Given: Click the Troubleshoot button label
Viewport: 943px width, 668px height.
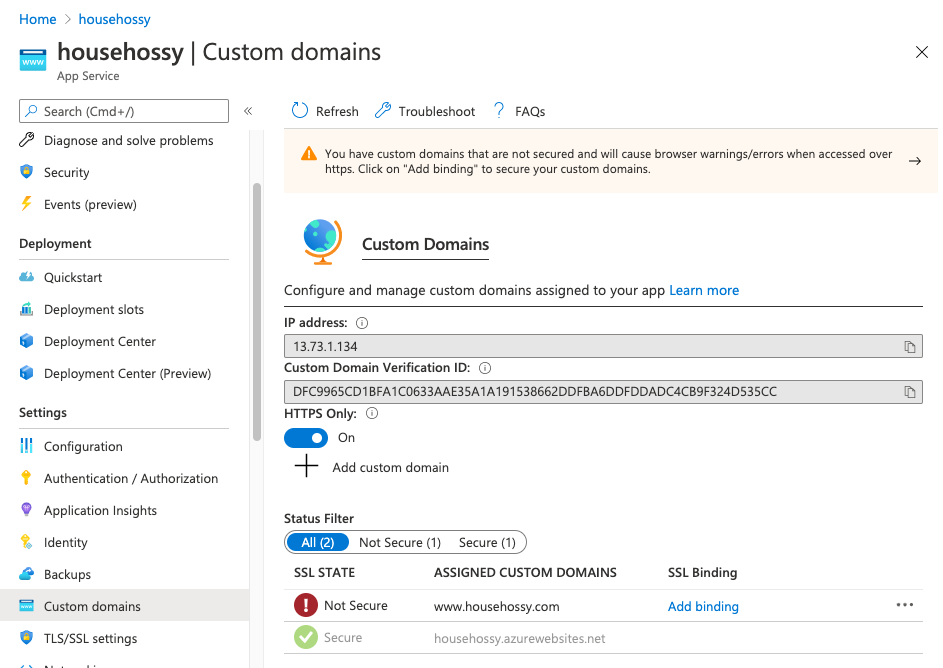Looking at the screenshot, I should coord(437,111).
